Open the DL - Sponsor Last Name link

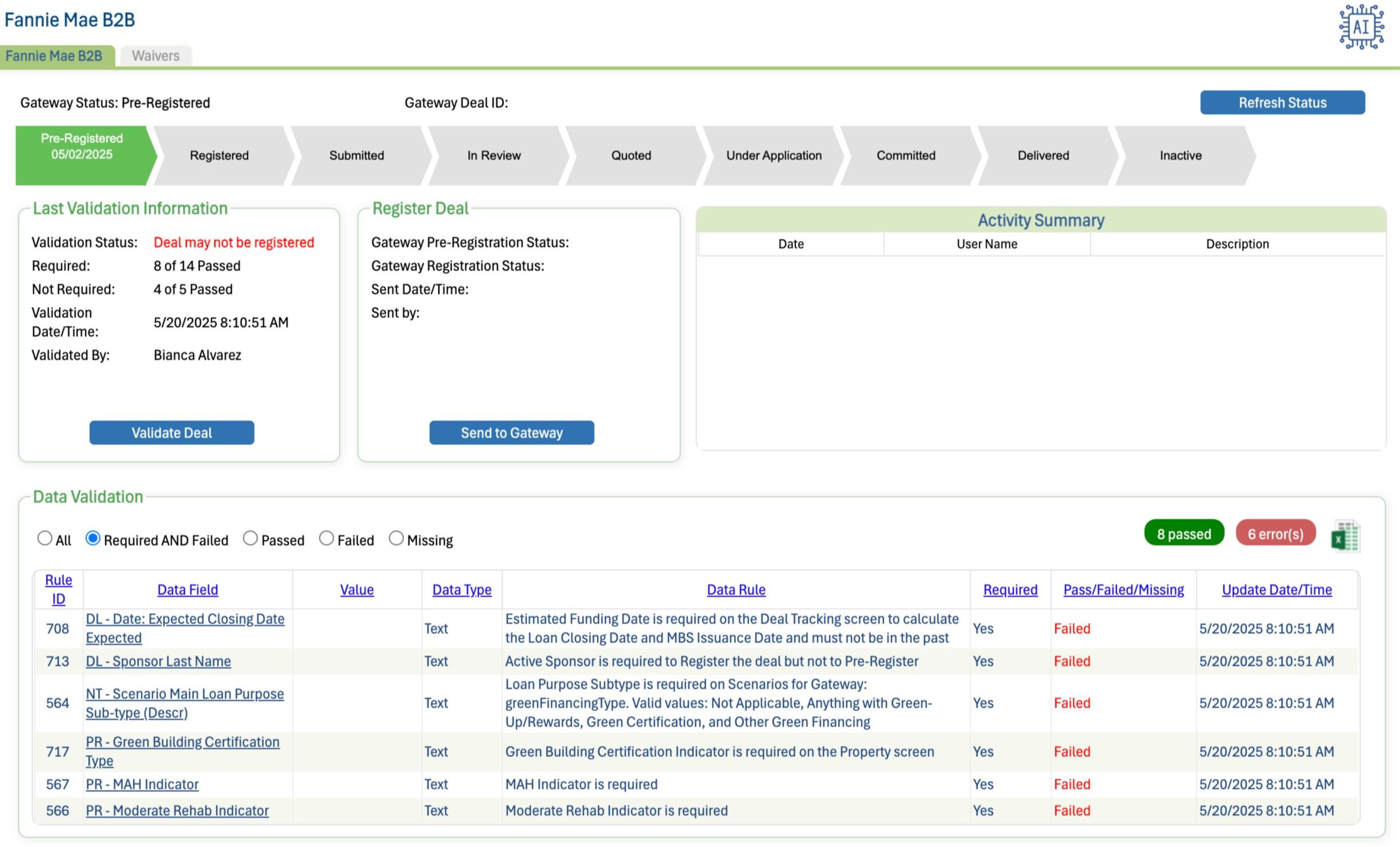[x=158, y=661]
